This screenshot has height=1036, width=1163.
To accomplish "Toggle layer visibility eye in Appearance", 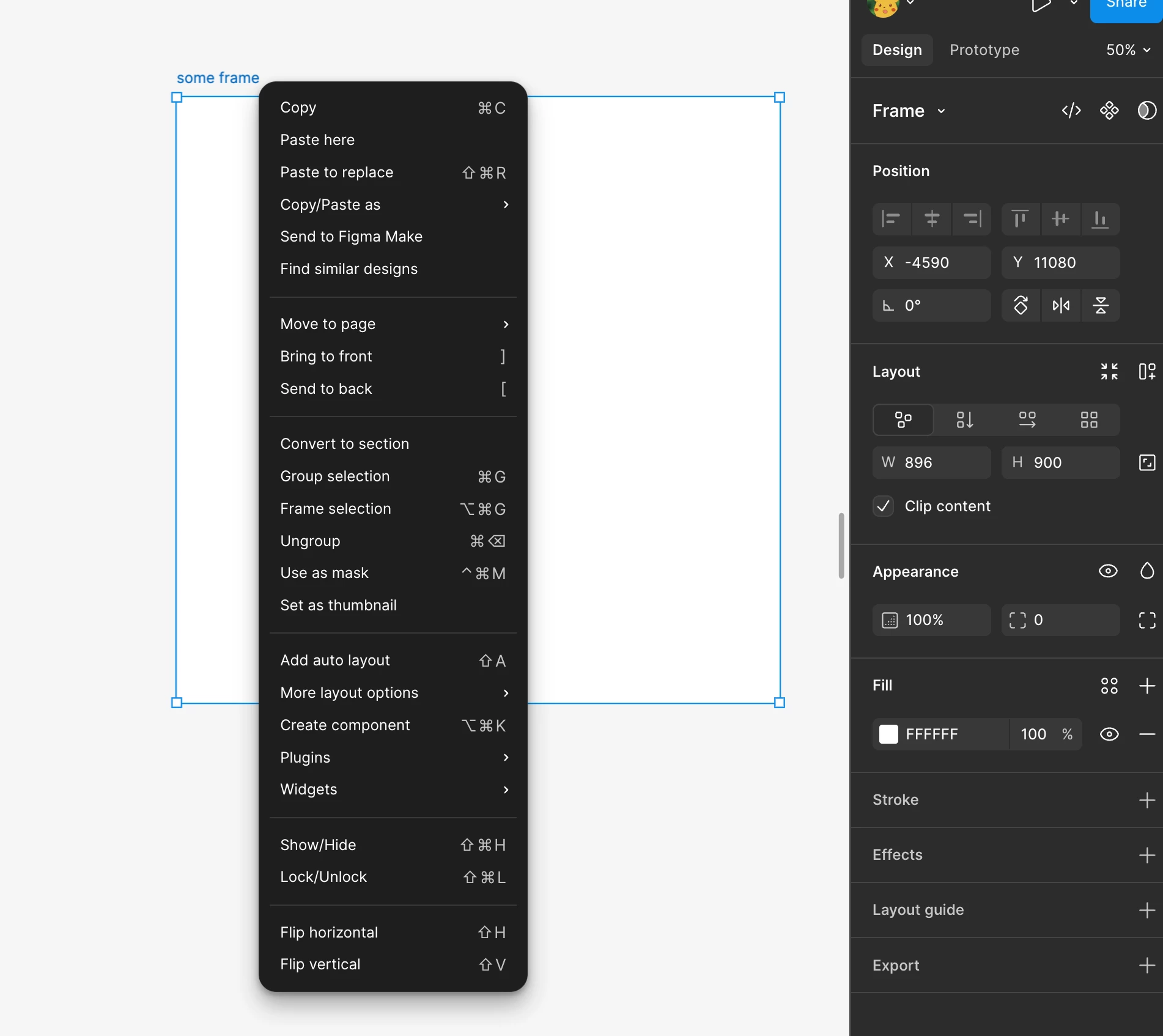I will [x=1108, y=571].
